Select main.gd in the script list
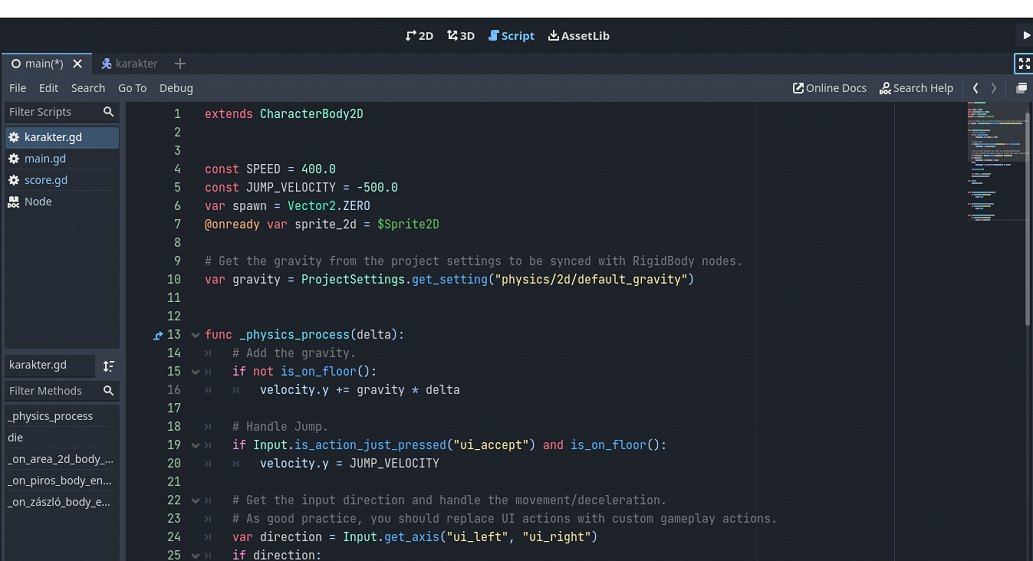 [x=45, y=159]
